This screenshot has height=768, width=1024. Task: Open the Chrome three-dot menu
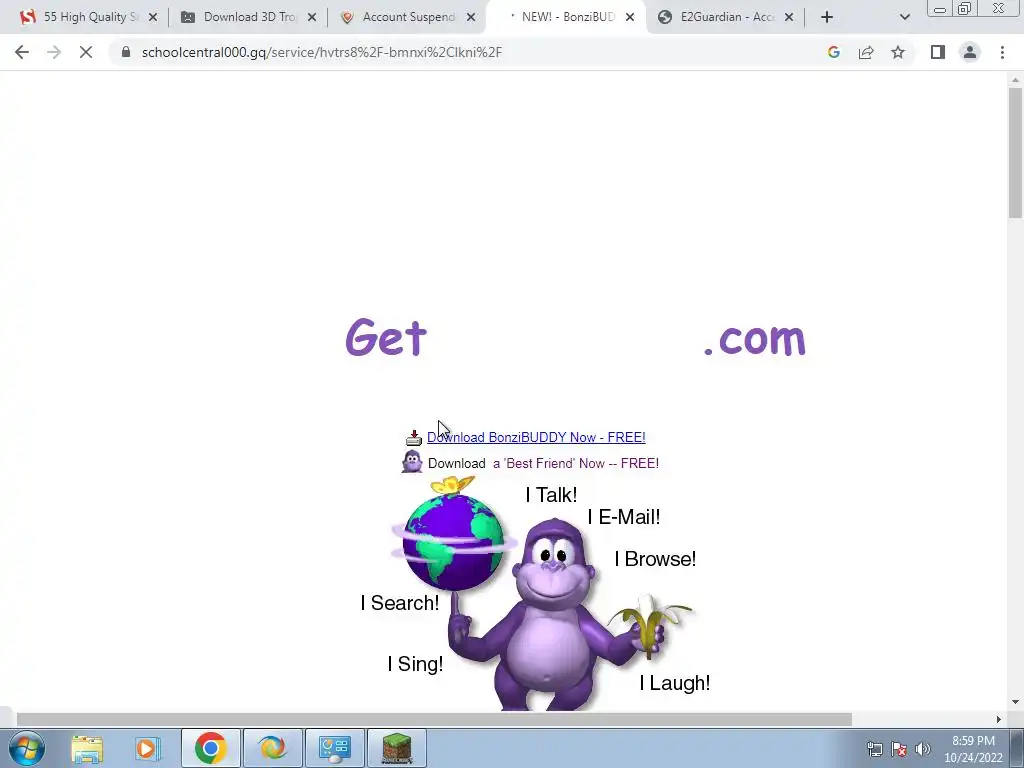tap(1002, 52)
